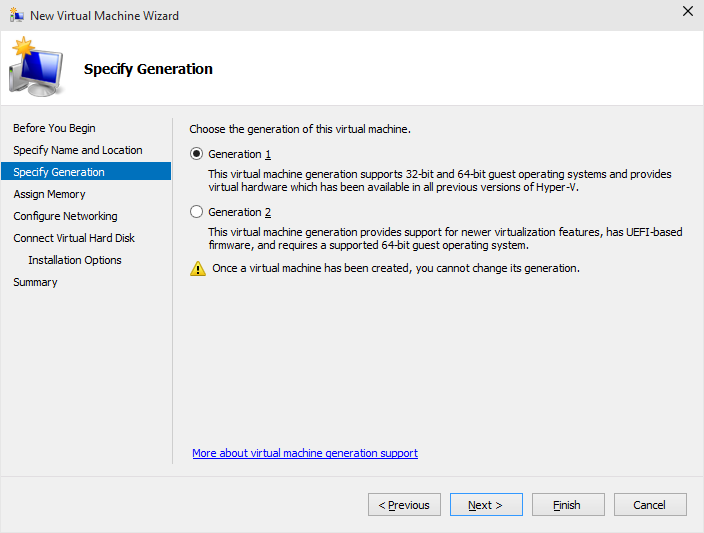The width and height of the screenshot is (704, 533).
Task: Open the Configure Networking step
Action: (66, 216)
